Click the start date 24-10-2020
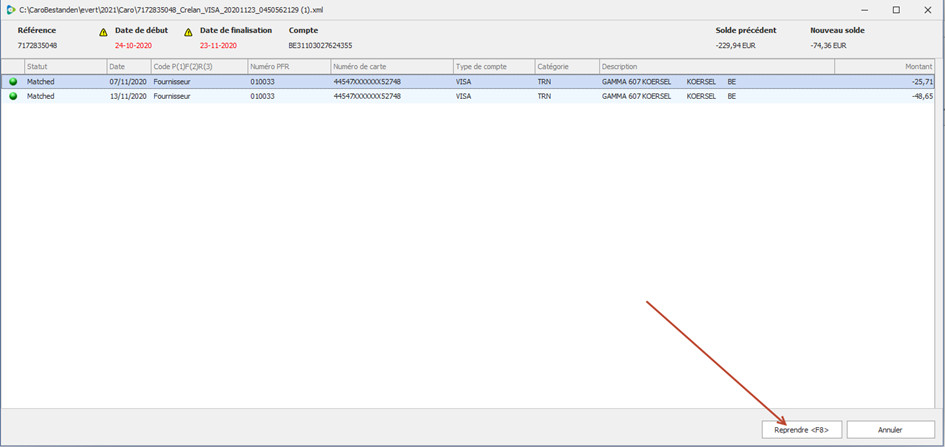 tap(133, 45)
